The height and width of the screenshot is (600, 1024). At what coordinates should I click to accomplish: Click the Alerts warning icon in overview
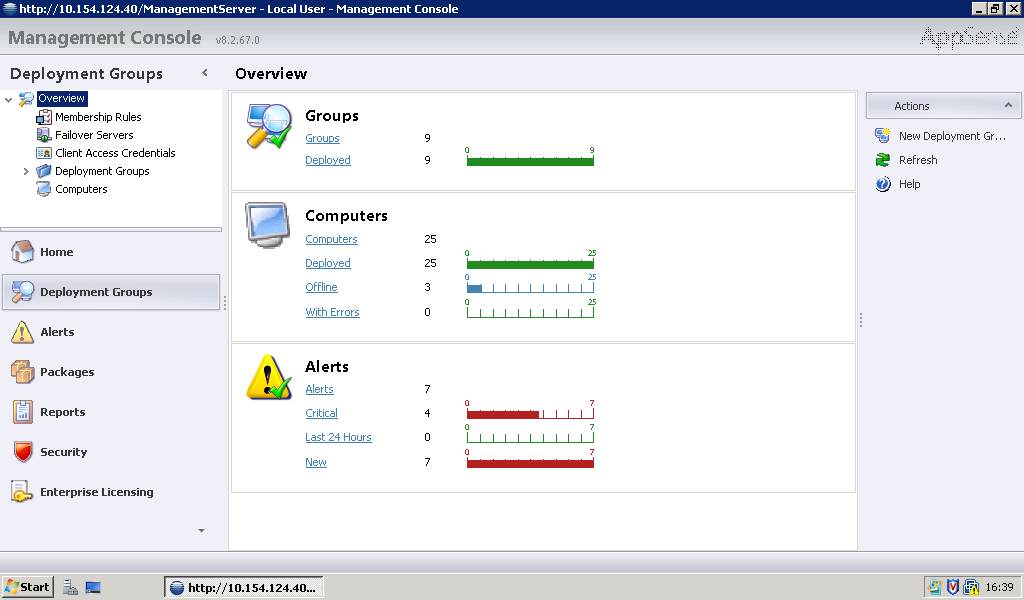[x=269, y=378]
